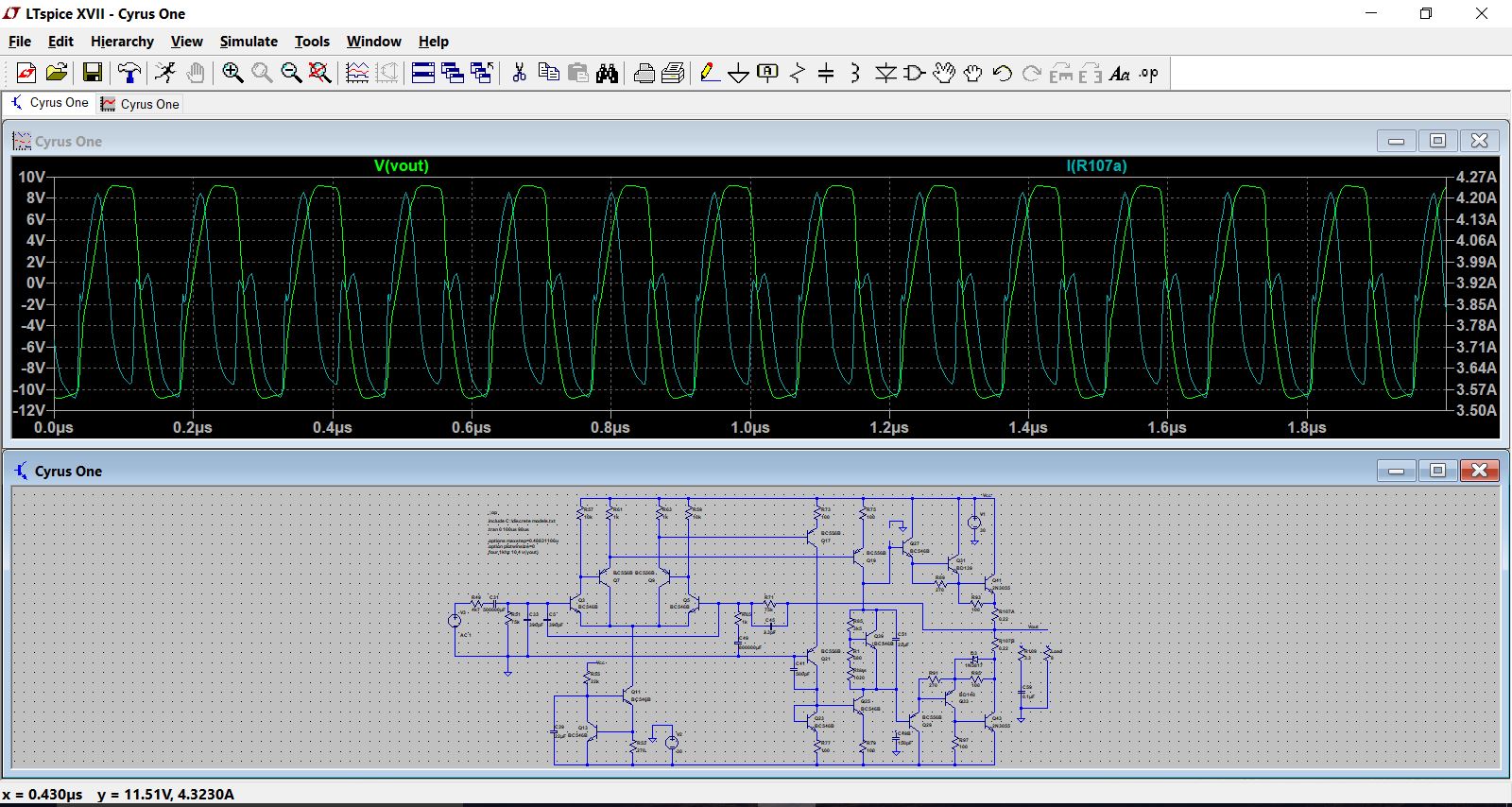Select the Zoom Out magnifier
1512x807 pixels.
(291, 73)
